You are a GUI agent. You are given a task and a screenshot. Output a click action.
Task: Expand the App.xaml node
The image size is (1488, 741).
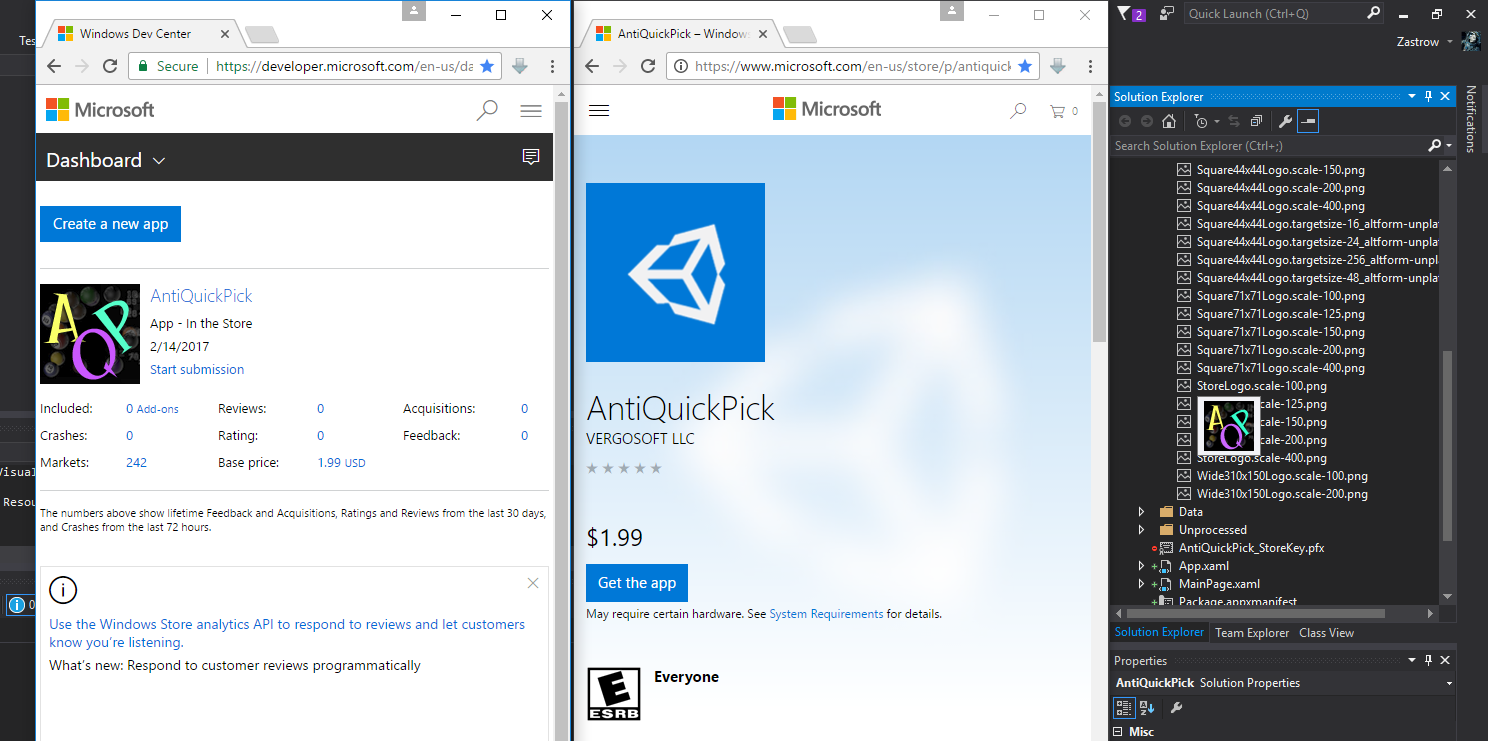(x=1141, y=566)
